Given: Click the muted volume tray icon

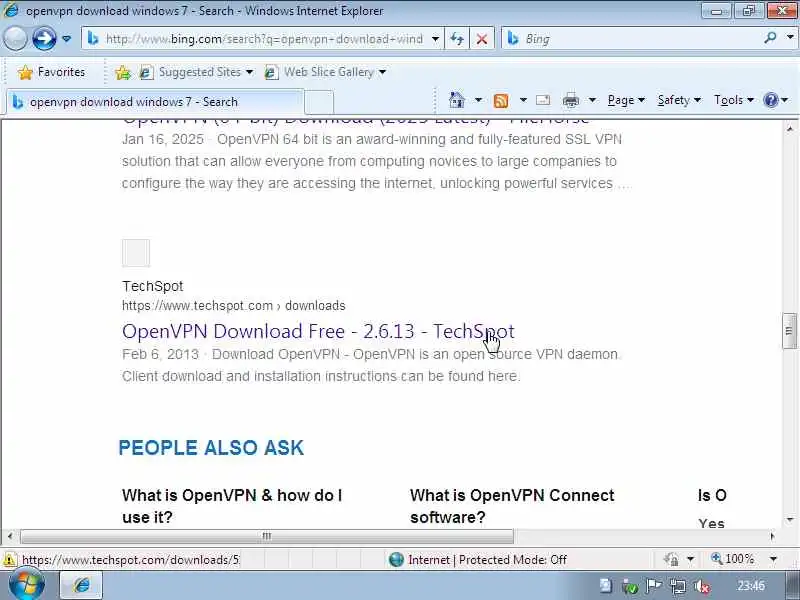Looking at the screenshot, I should (702, 587).
